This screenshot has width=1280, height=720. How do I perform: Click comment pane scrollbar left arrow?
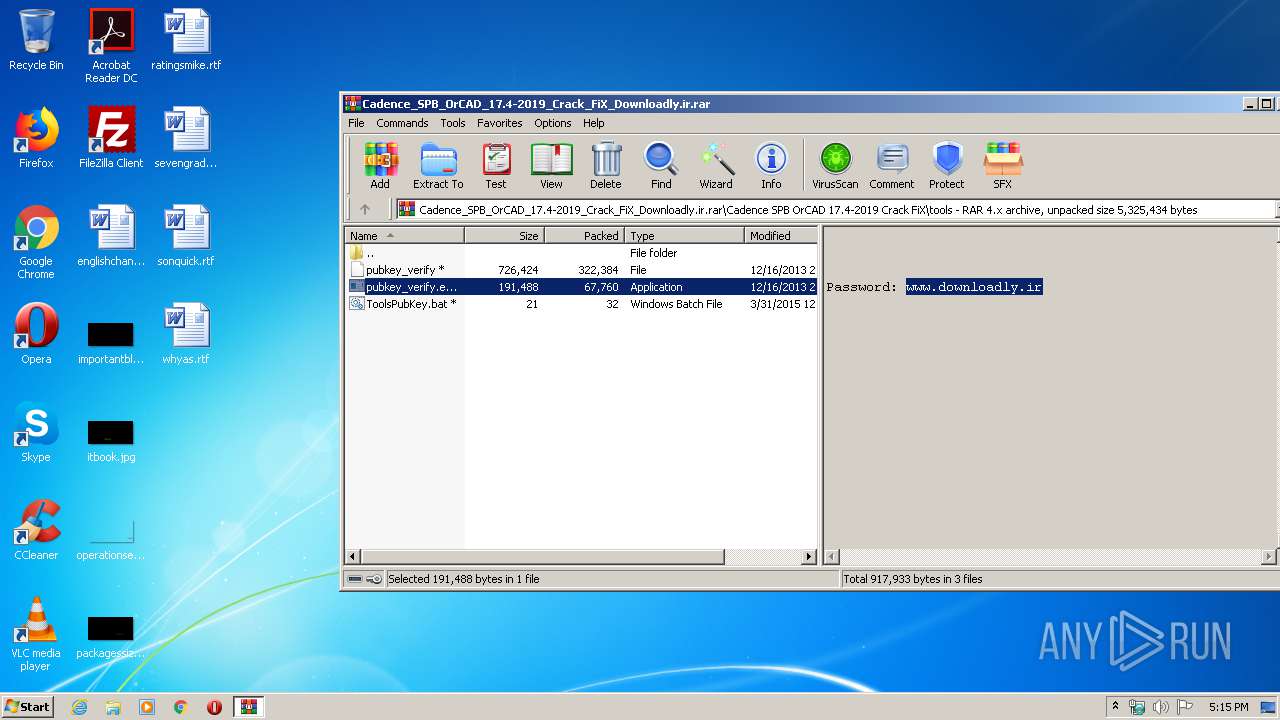(831, 556)
